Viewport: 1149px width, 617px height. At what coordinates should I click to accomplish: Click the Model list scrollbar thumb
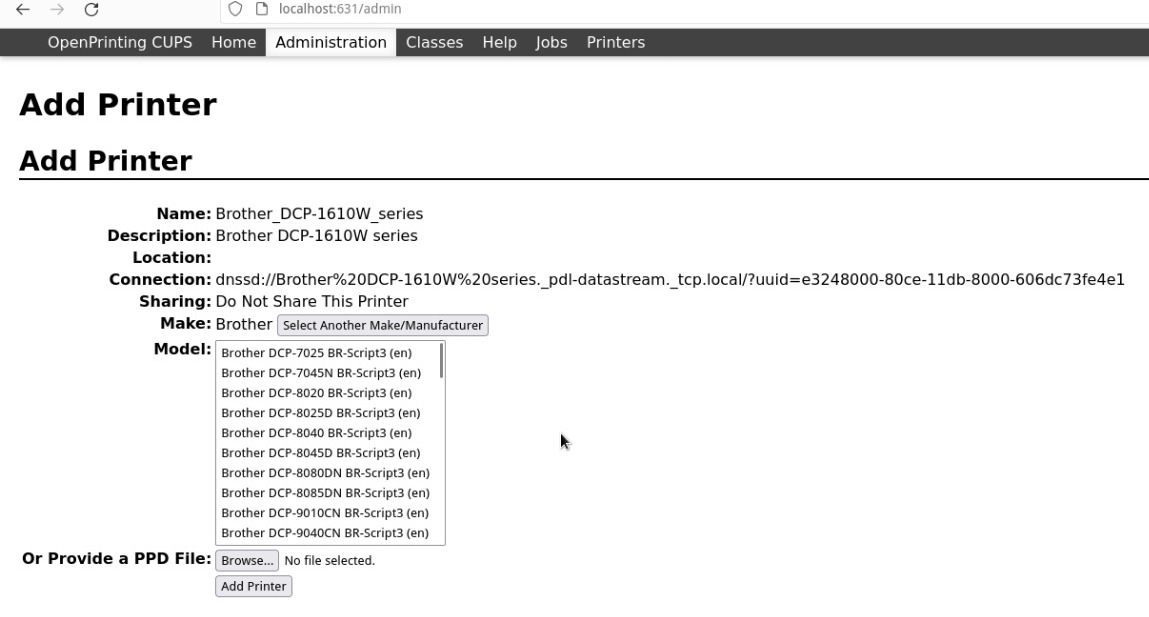pos(441,361)
